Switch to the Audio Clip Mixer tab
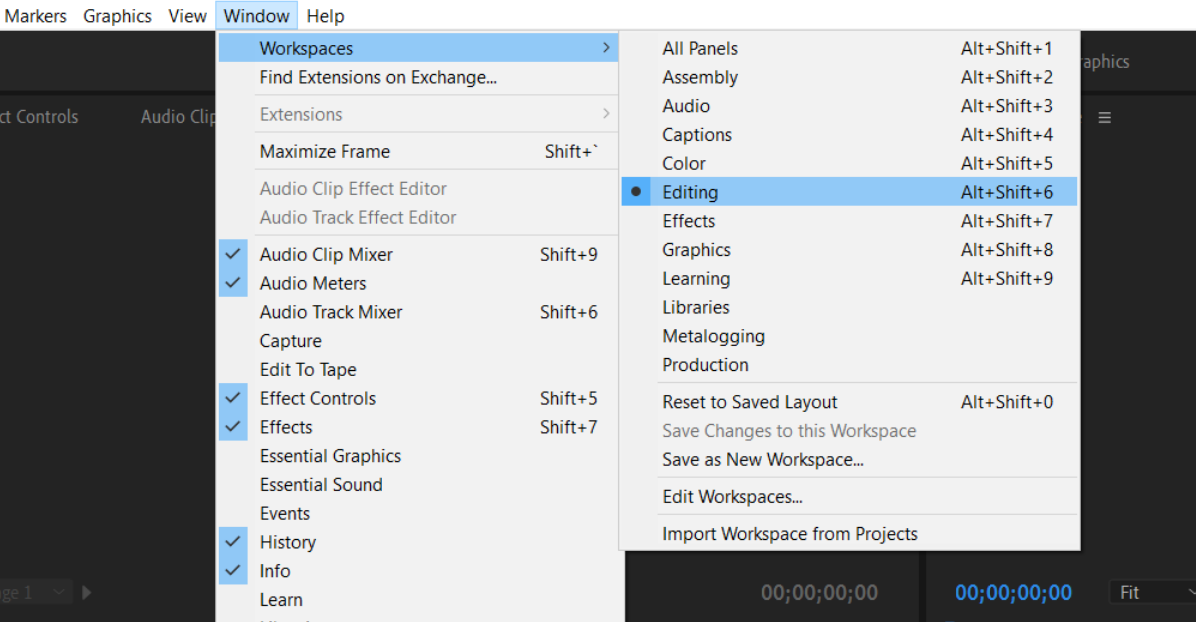This screenshot has height=622, width=1196. point(178,117)
